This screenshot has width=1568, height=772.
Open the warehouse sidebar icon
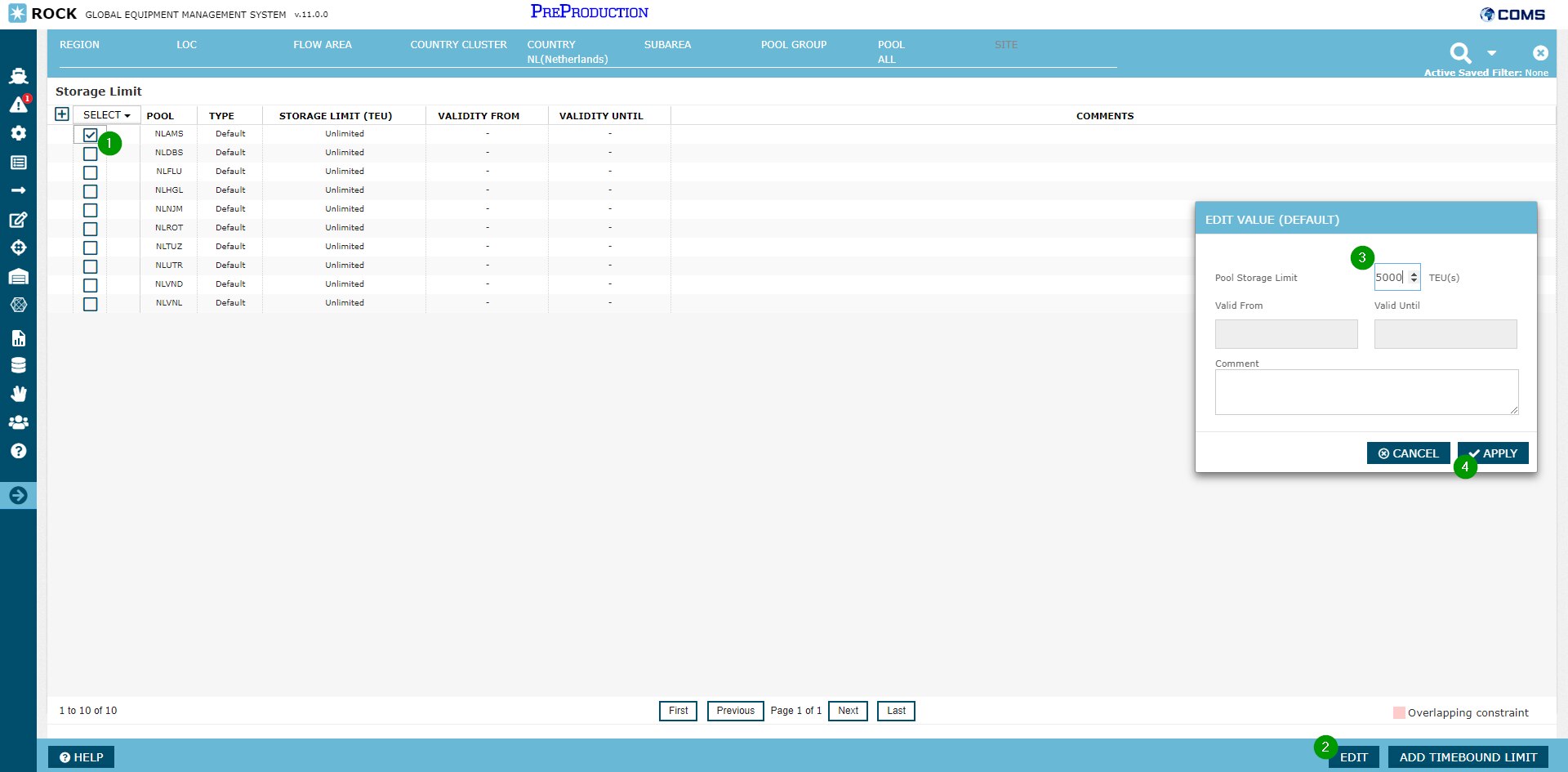pos(18,277)
